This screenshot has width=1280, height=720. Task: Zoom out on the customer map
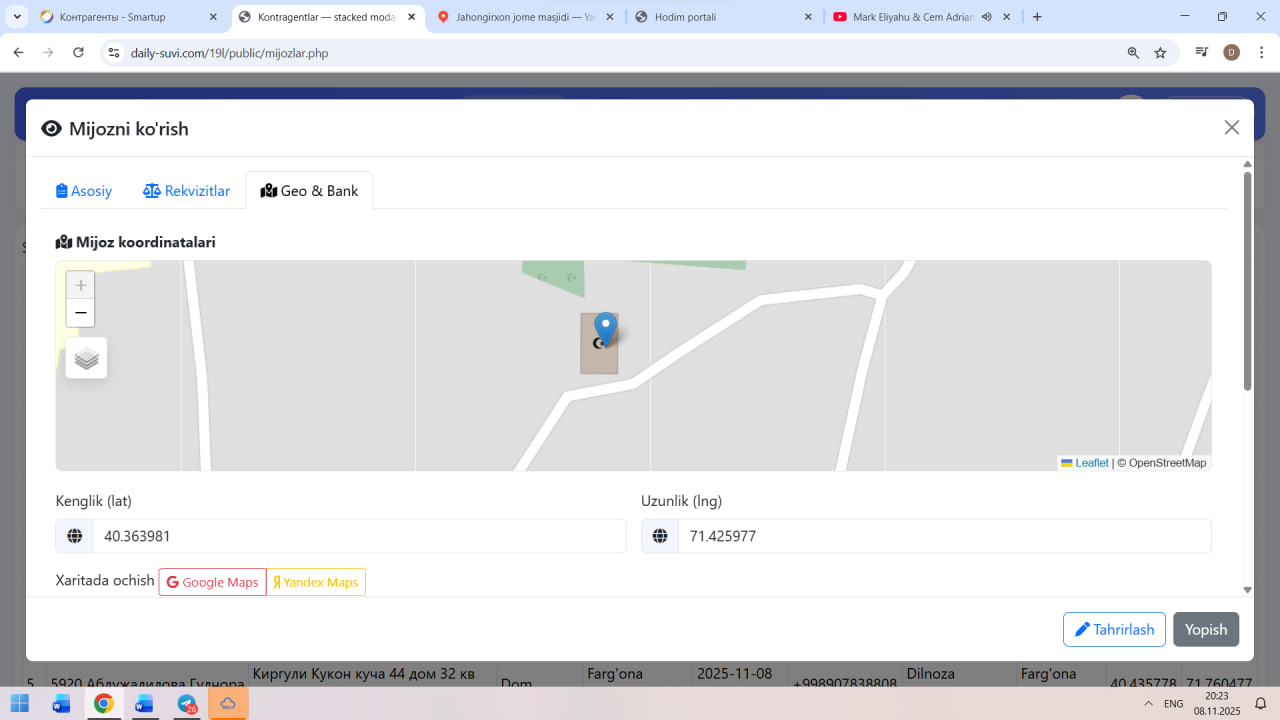[x=81, y=313]
